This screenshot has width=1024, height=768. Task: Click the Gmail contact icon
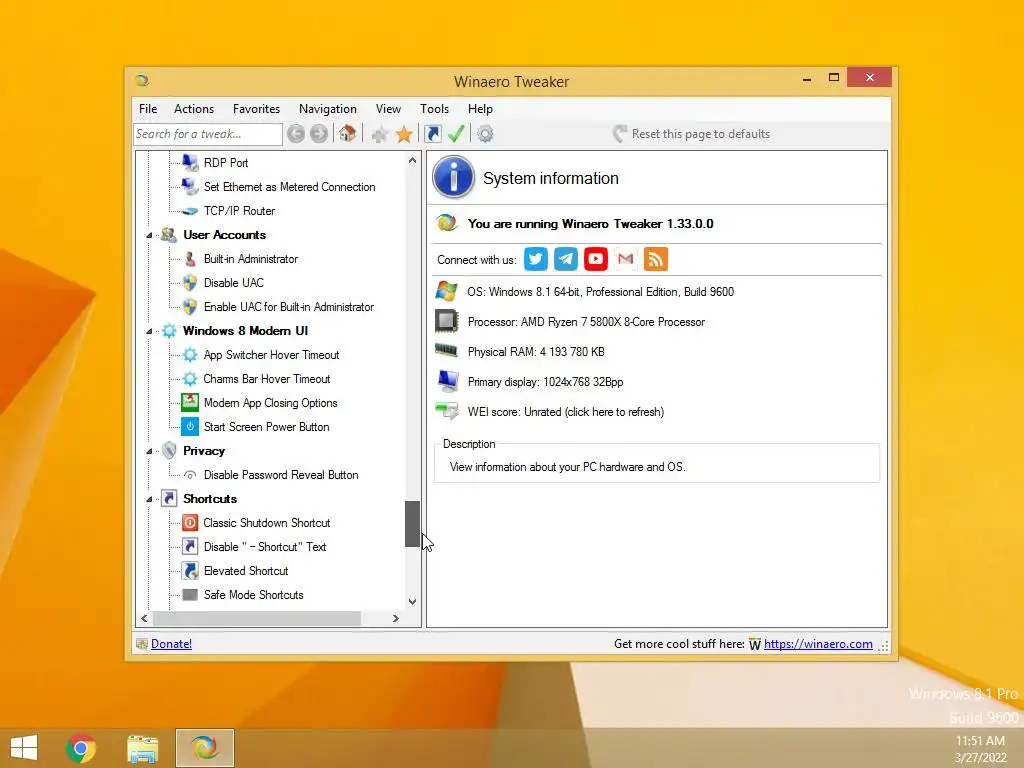(x=626, y=259)
